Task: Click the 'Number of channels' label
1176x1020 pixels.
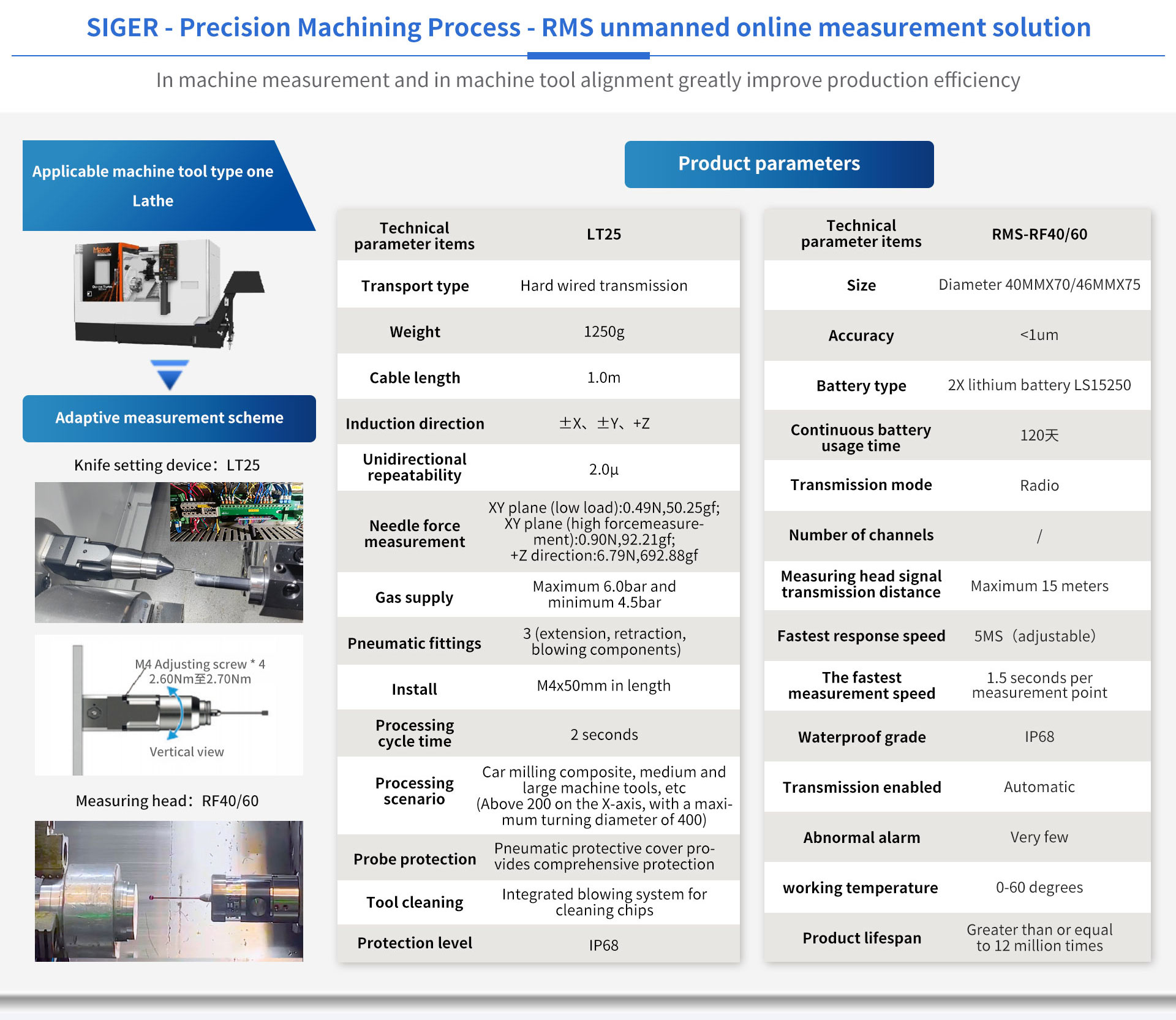Action: [x=861, y=535]
